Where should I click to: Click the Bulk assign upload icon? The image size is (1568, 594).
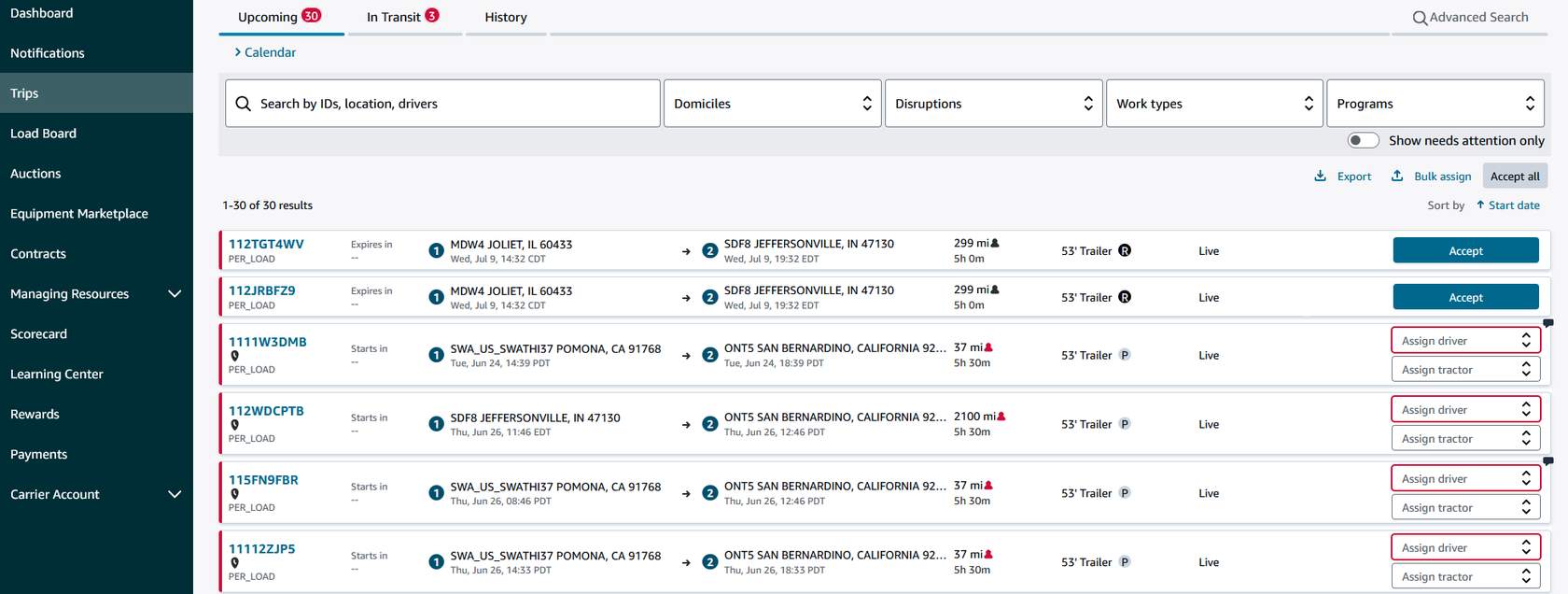pos(1397,176)
